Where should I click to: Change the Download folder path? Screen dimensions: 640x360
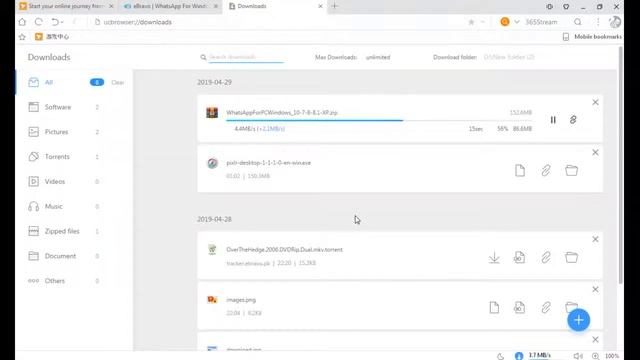point(509,58)
